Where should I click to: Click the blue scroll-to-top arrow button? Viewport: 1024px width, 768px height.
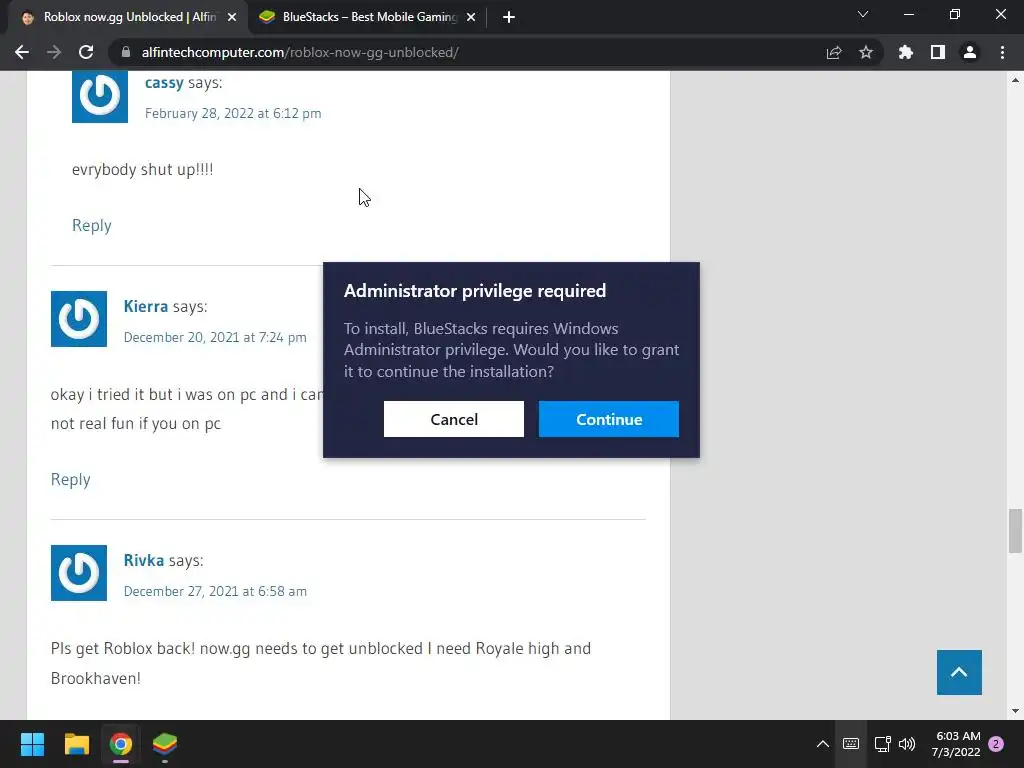[959, 673]
